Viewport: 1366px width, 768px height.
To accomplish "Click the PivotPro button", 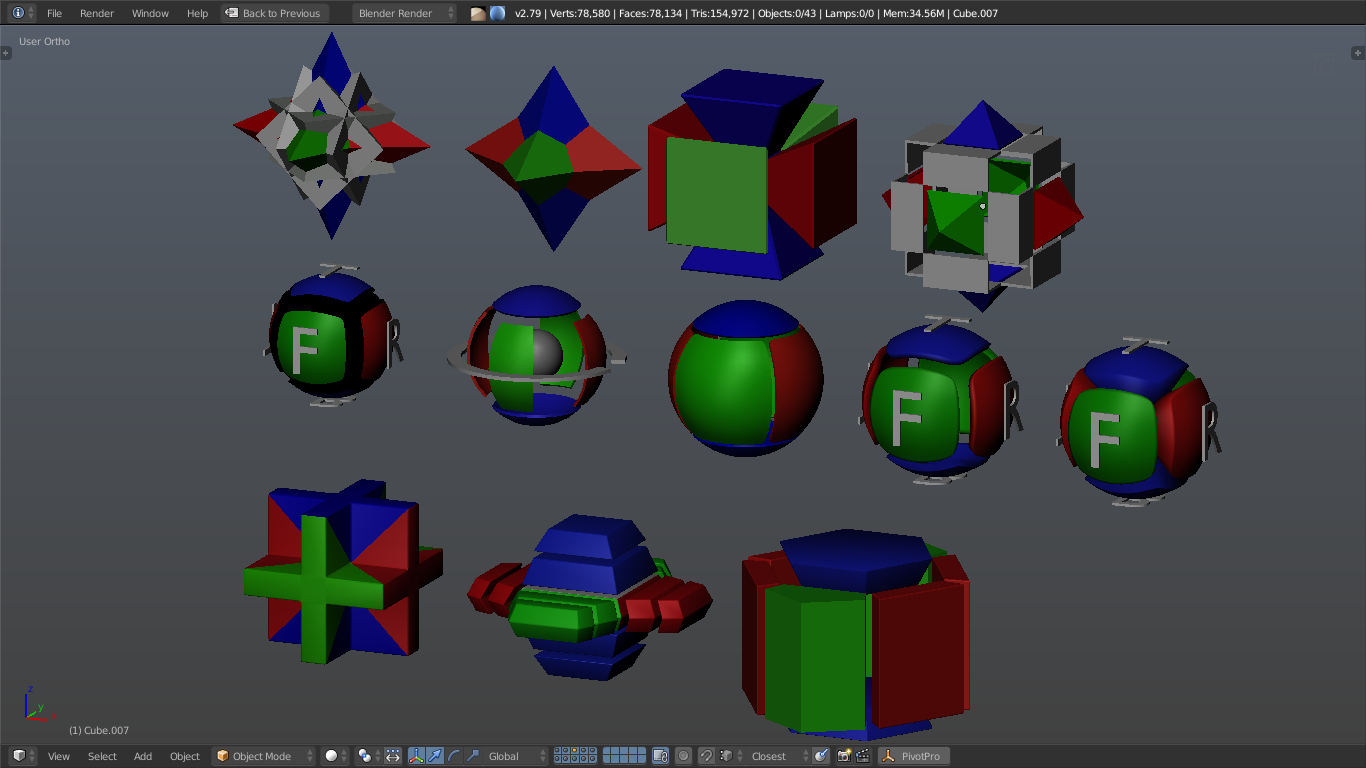I will click(913, 756).
